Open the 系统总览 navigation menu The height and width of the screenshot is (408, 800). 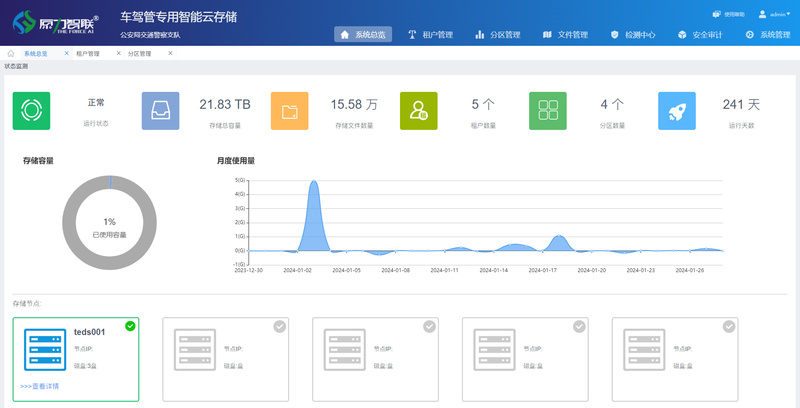(x=363, y=35)
